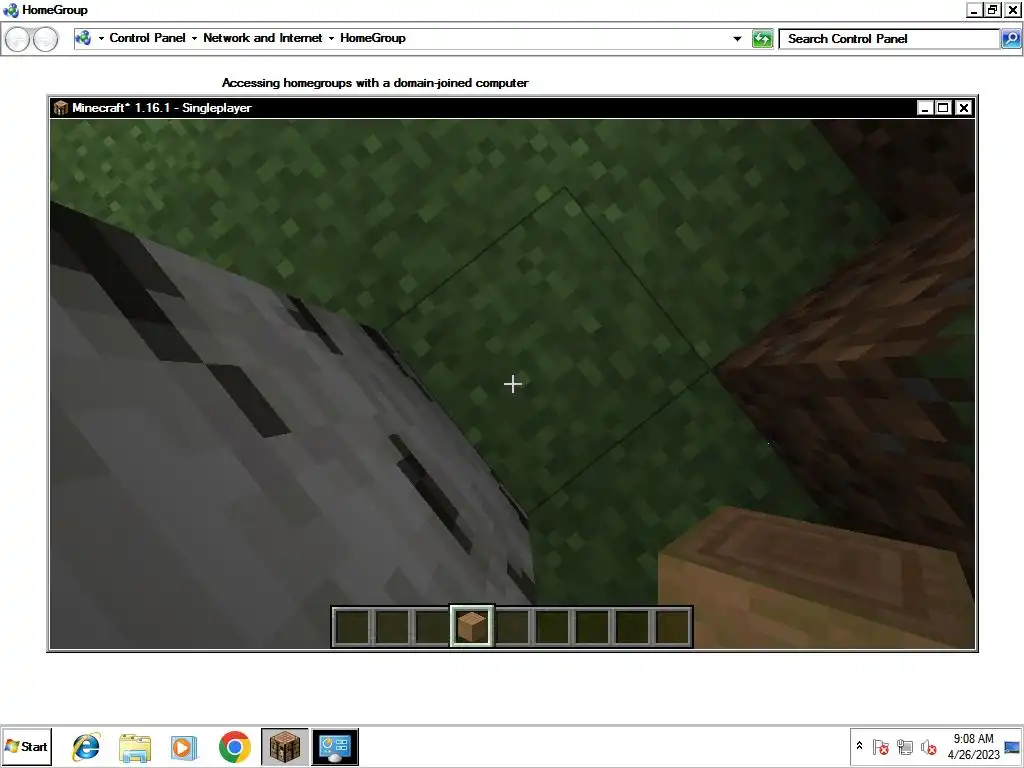Expand dropdown arrow before Control Panel

pyautogui.click(x=101, y=39)
